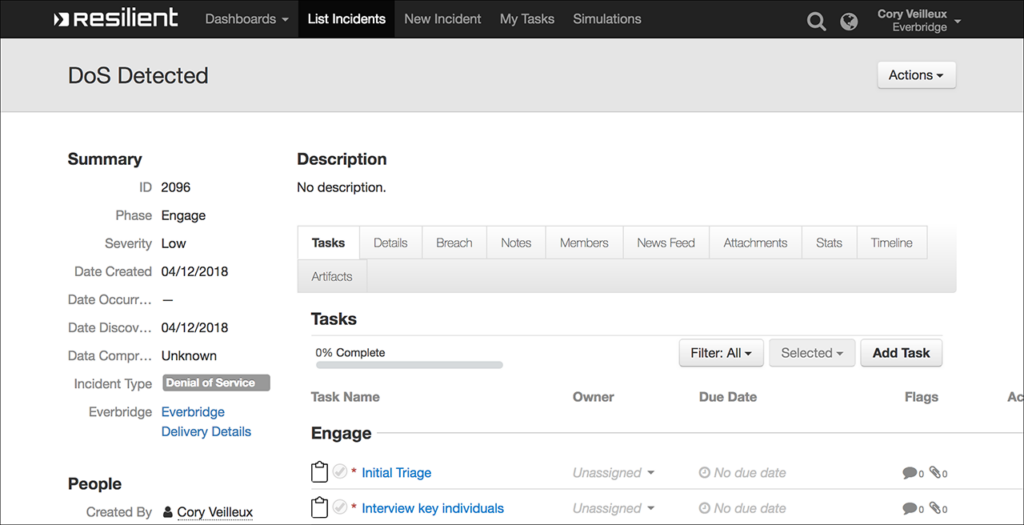1024x525 pixels.
Task: Sort by Due Date column header
Action: click(x=728, y=397)
